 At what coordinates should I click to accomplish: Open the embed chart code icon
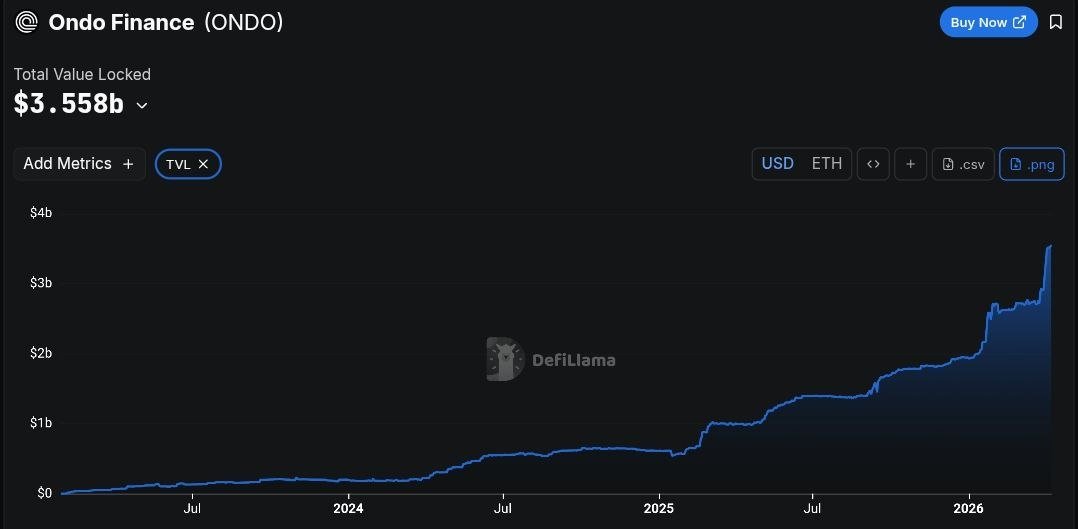coord(873,164)
